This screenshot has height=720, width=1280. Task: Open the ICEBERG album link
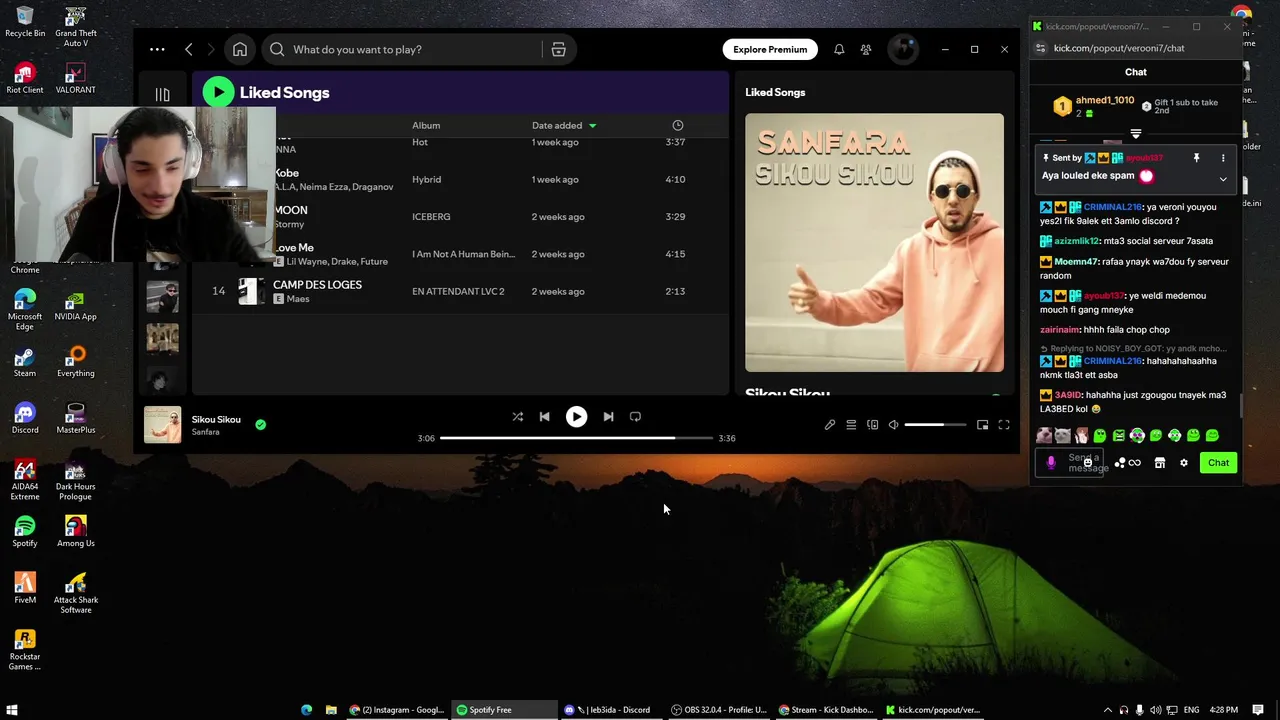point(431,217)
